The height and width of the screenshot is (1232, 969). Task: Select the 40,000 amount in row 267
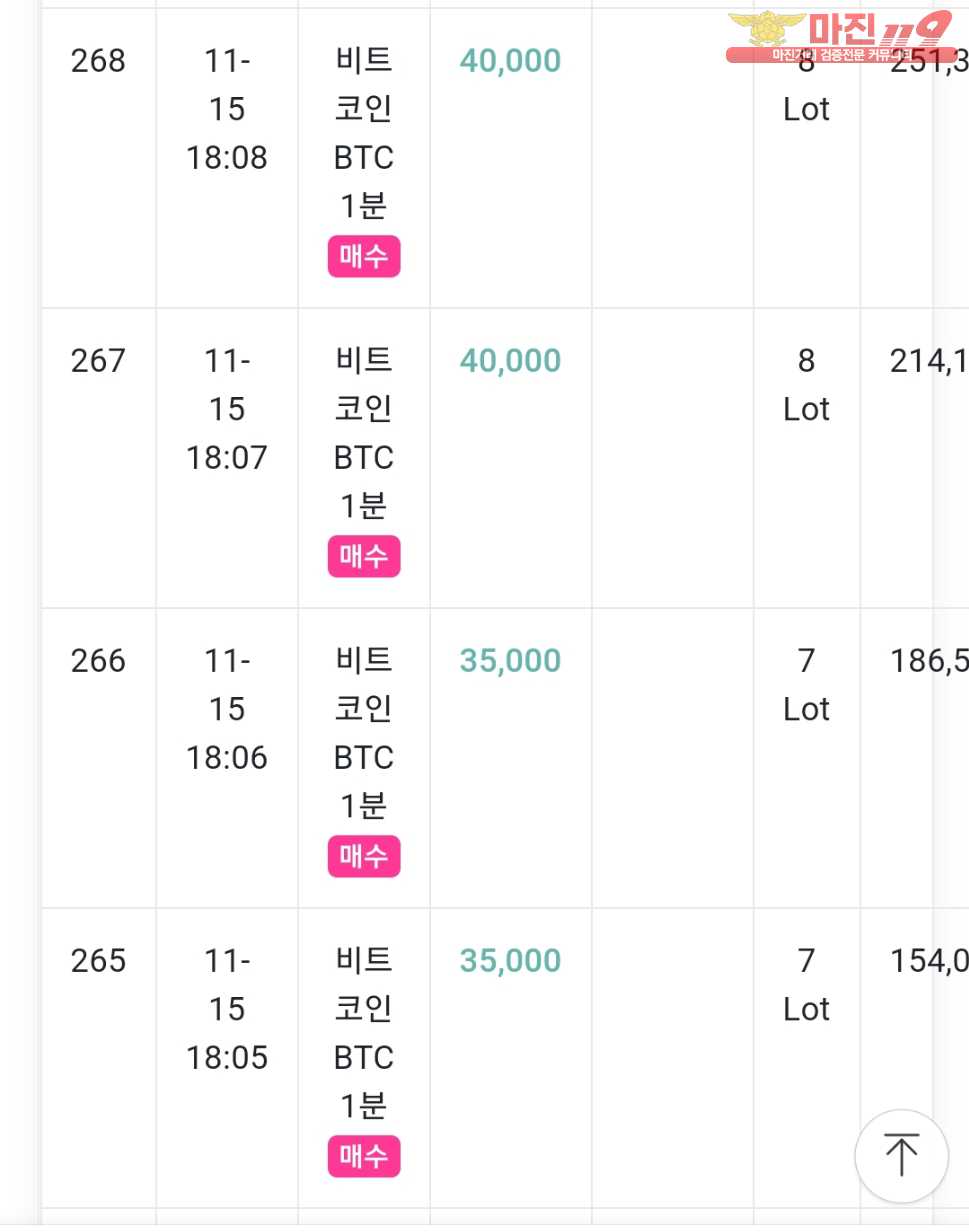[x=510, y=361]
